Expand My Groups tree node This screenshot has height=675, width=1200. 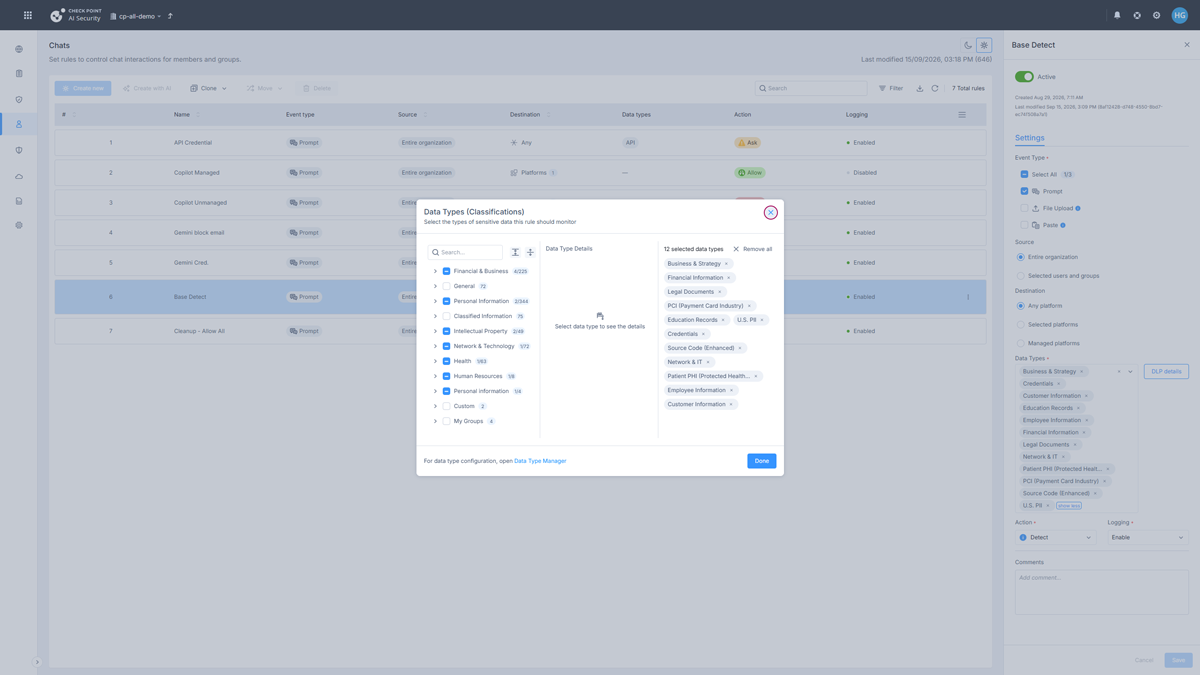click(x=435, y=421)
